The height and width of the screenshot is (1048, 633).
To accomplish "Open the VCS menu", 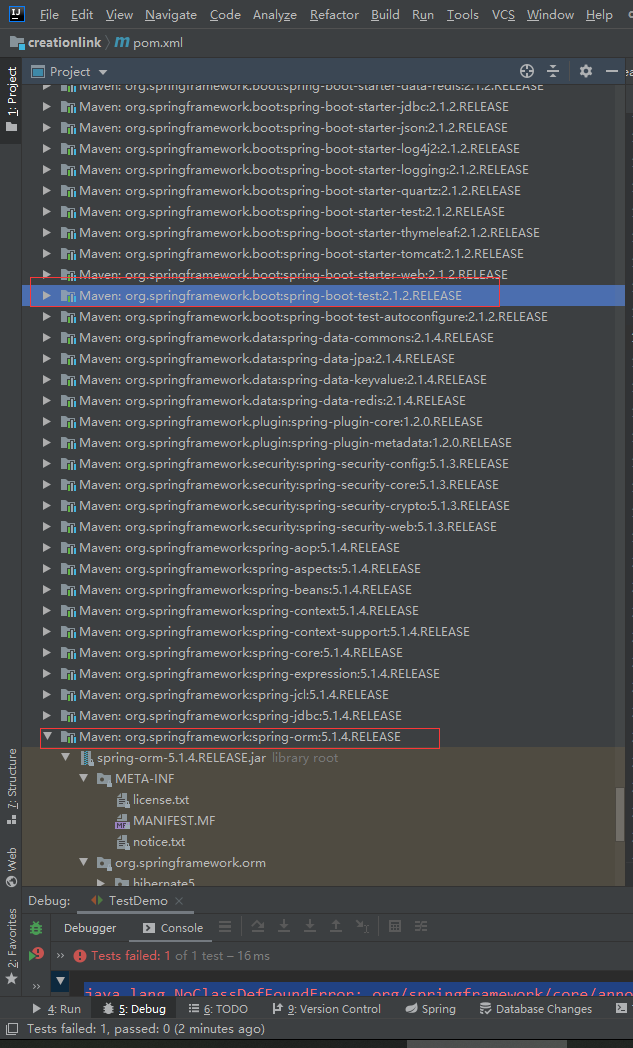I will pos(503,14).
